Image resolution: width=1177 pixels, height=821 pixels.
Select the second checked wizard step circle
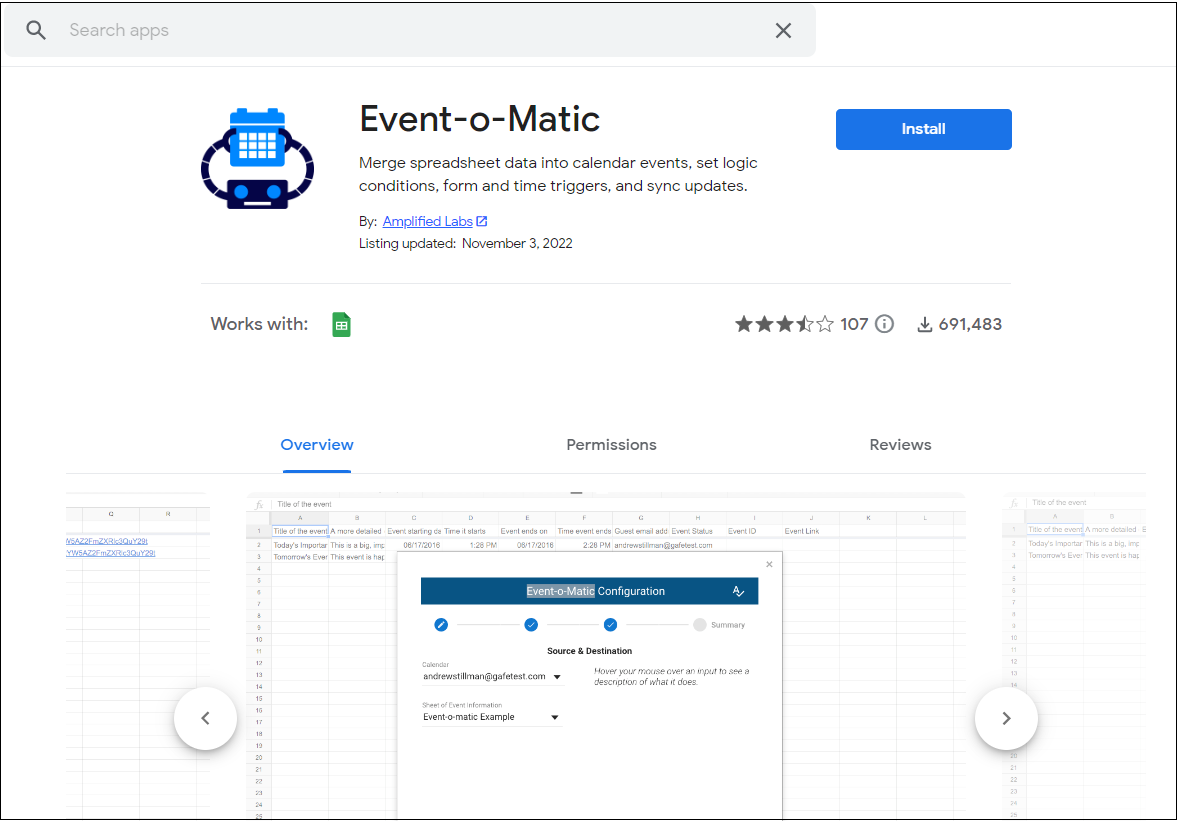[x=531, y=624]
